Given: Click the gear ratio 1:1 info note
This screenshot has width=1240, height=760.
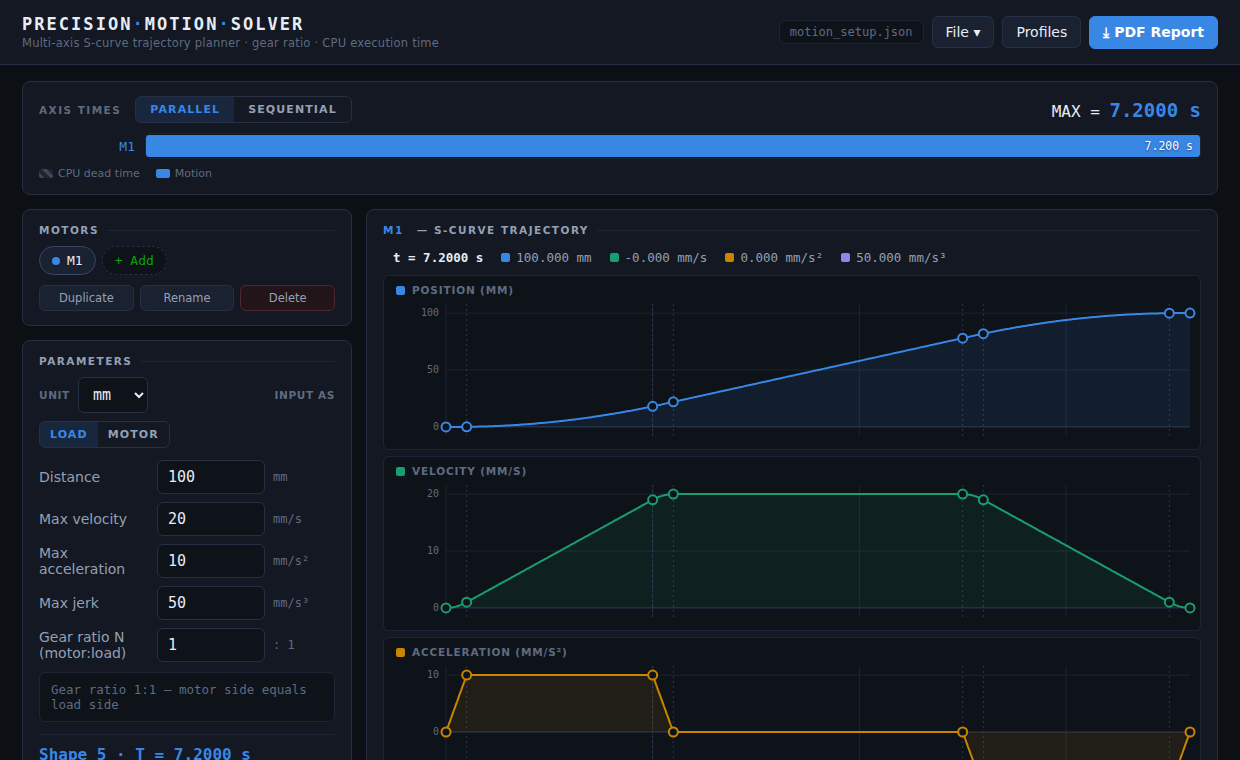Looking at the screenshot, I should pos(187,697).
